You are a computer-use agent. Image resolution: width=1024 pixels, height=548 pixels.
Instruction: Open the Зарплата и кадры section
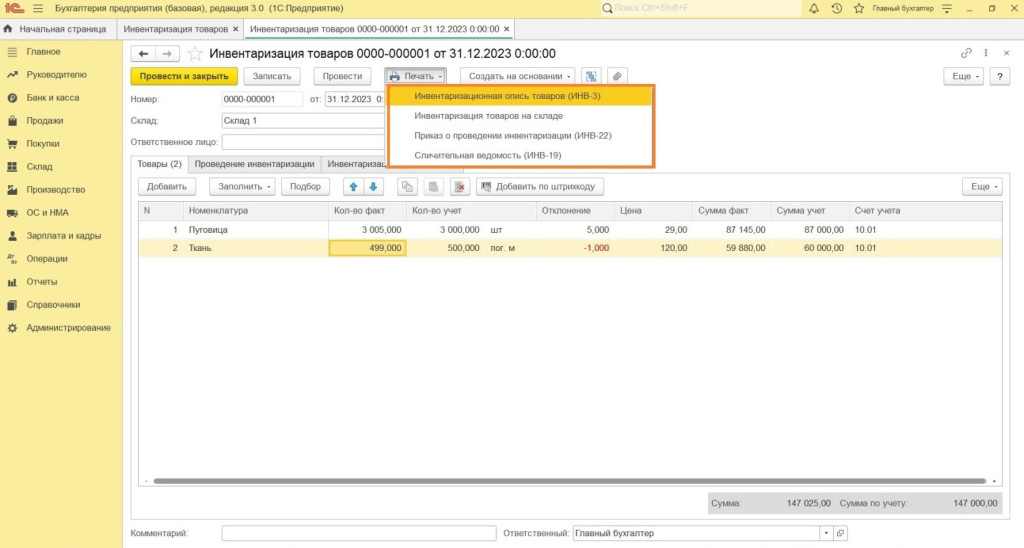61,236
